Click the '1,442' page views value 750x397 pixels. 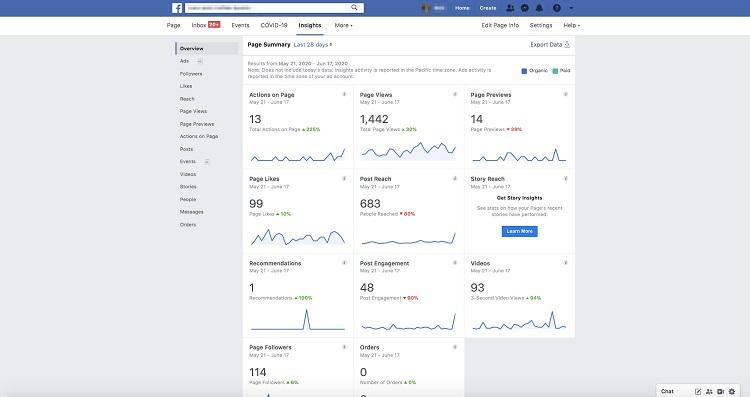374,119
